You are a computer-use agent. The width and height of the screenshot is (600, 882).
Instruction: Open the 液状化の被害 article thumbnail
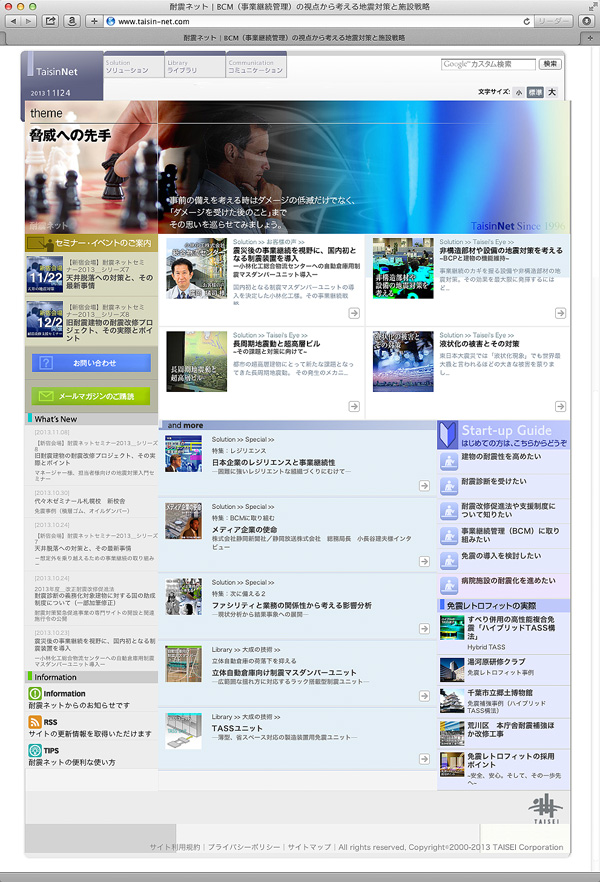tap(403, 361)
